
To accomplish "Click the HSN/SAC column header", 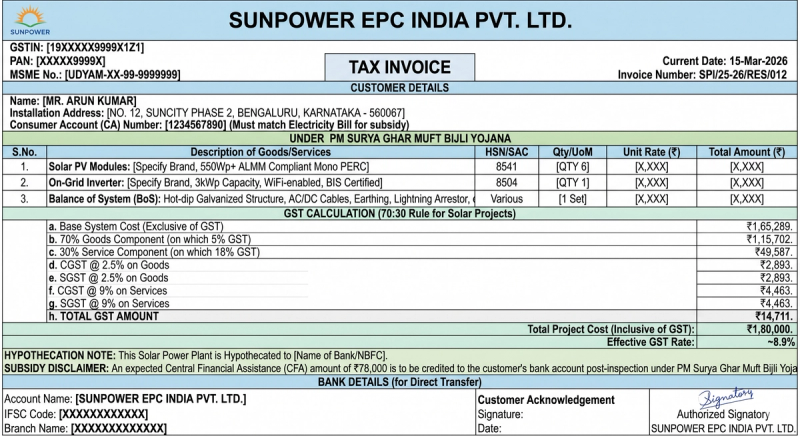I will coord(507,152).
